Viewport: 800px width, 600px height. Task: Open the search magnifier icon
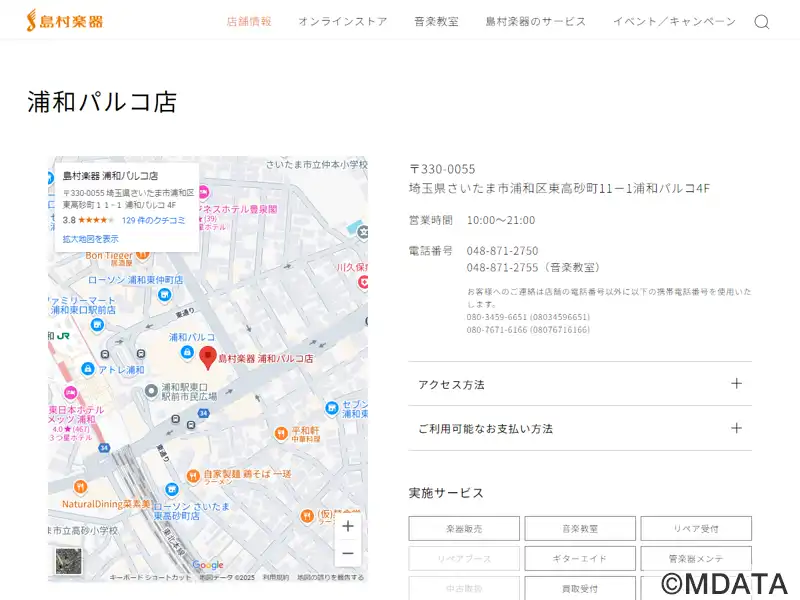762,22
